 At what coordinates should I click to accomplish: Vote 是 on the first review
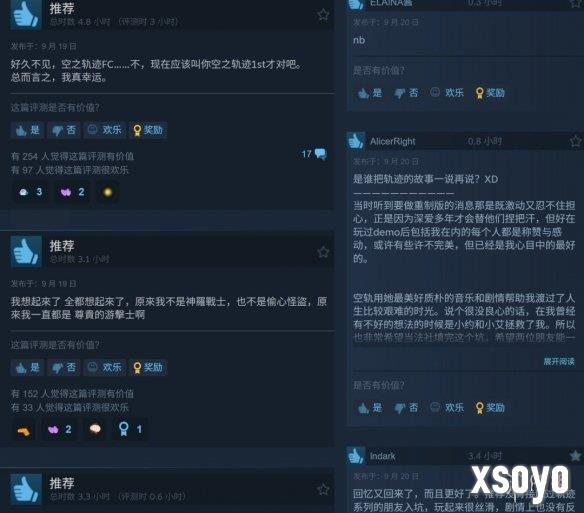tap(28, 130)
